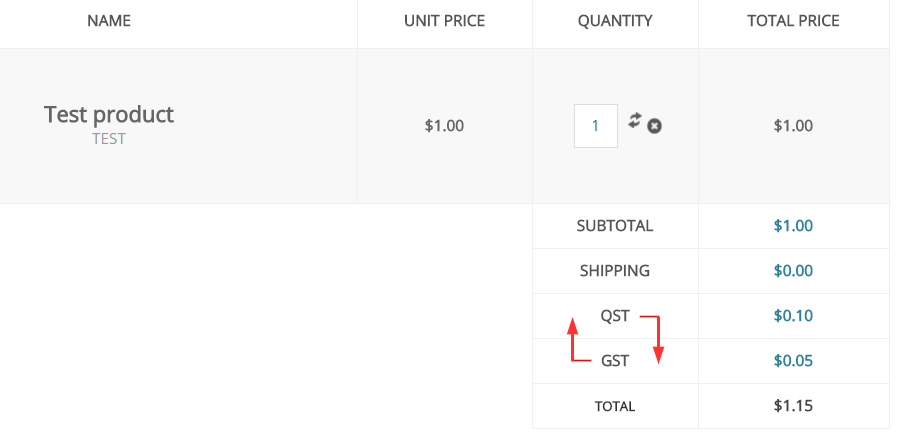Click the QUANTITY column header

pos(615,20)
